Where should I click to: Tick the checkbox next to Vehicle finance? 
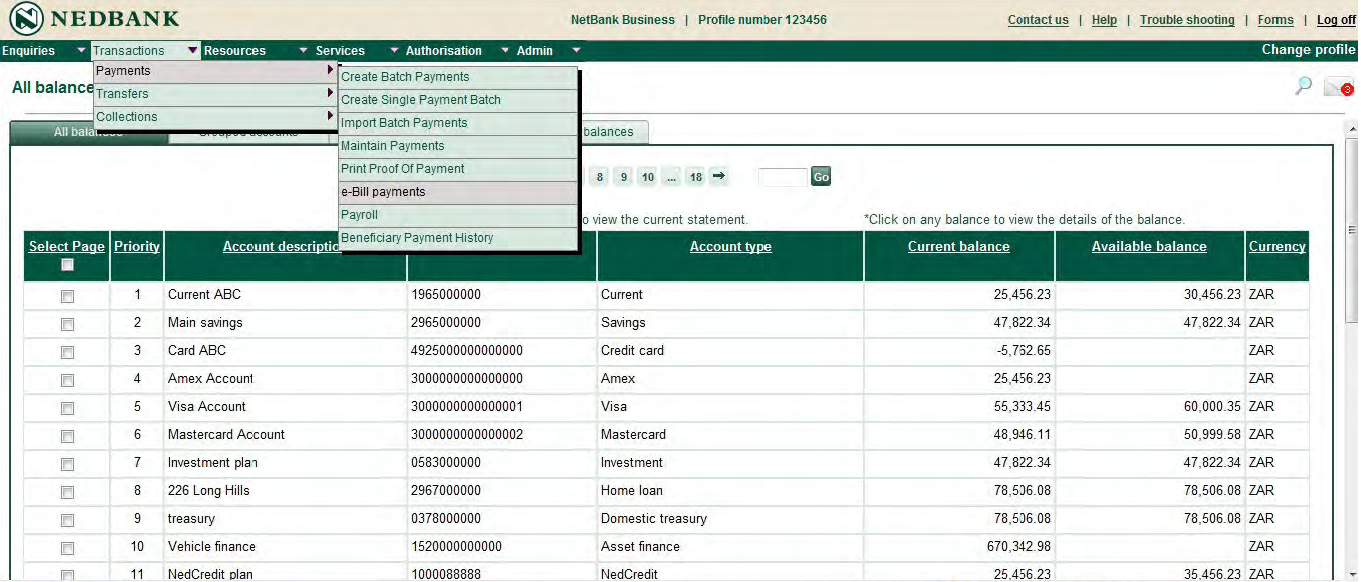point(66,547)
